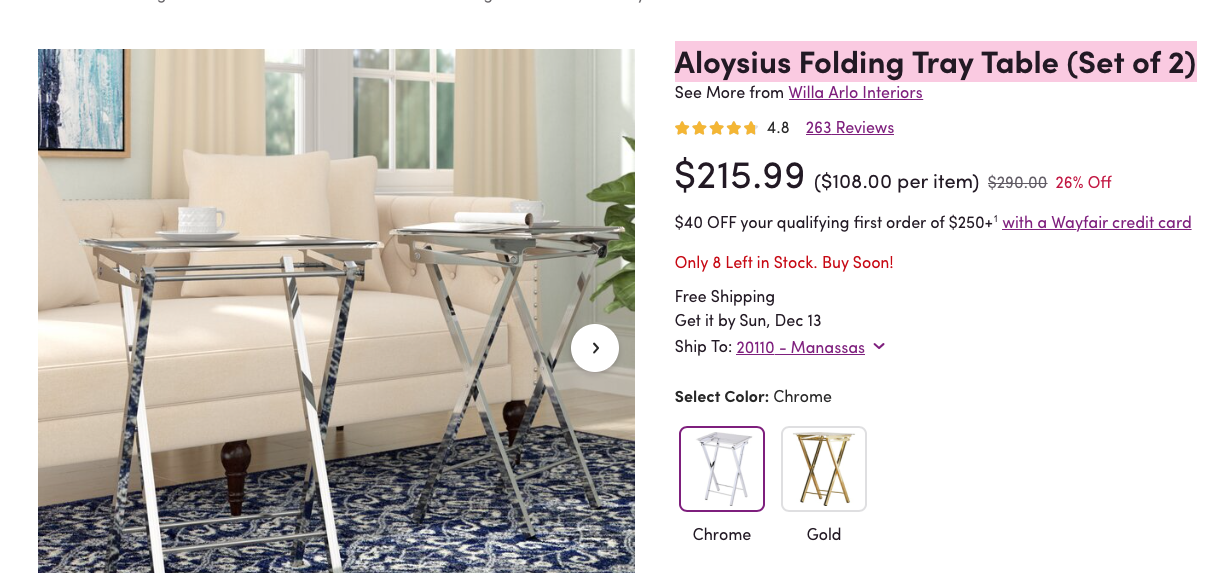Open the Willa Arlo Interiors link

[855, 93]
